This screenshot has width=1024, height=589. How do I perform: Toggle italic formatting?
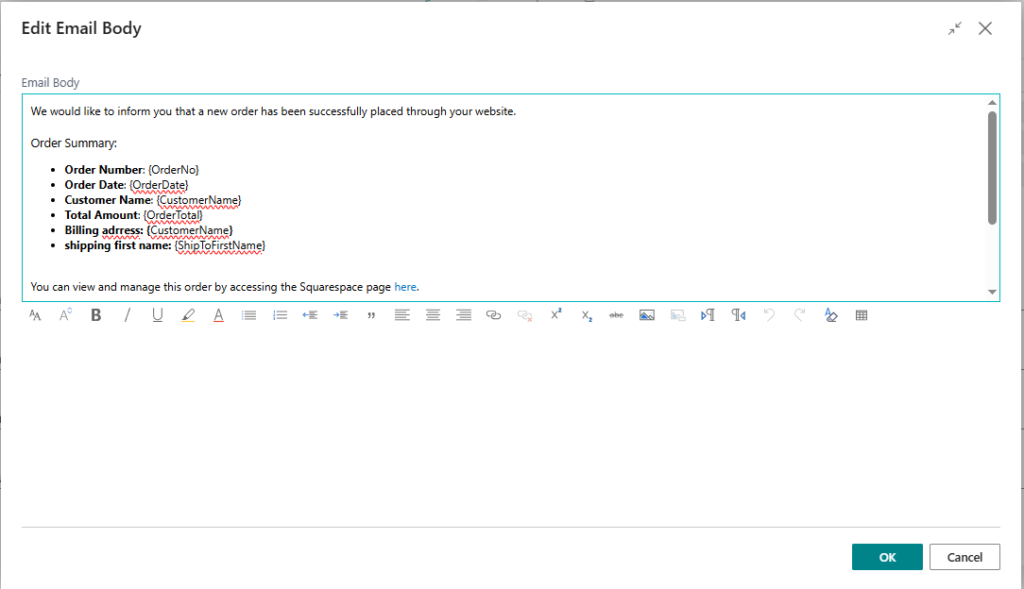click(127, 315)
